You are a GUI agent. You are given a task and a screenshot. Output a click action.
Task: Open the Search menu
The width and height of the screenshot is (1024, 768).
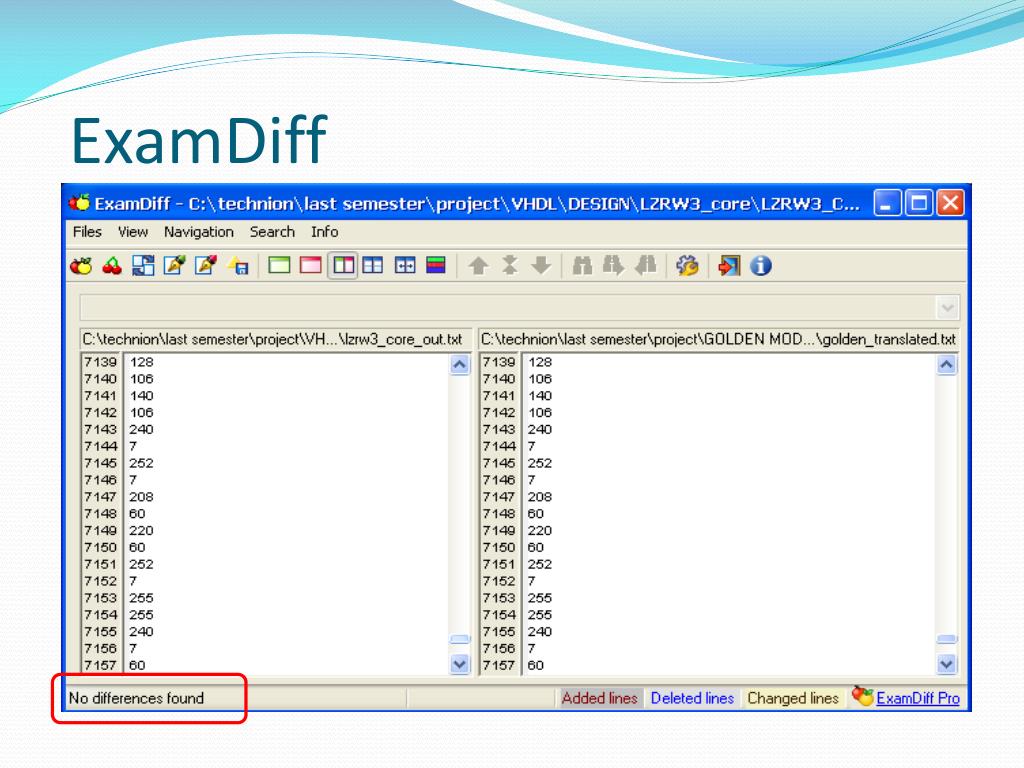272,232
